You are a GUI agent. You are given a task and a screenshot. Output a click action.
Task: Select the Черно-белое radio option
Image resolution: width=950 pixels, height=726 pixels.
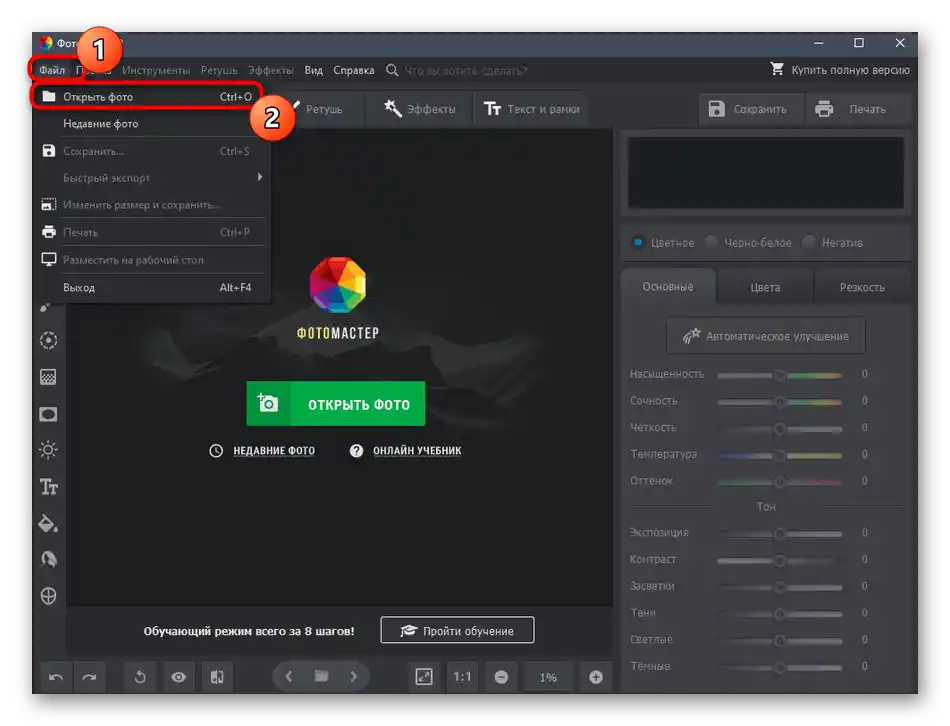click(711, 242)
